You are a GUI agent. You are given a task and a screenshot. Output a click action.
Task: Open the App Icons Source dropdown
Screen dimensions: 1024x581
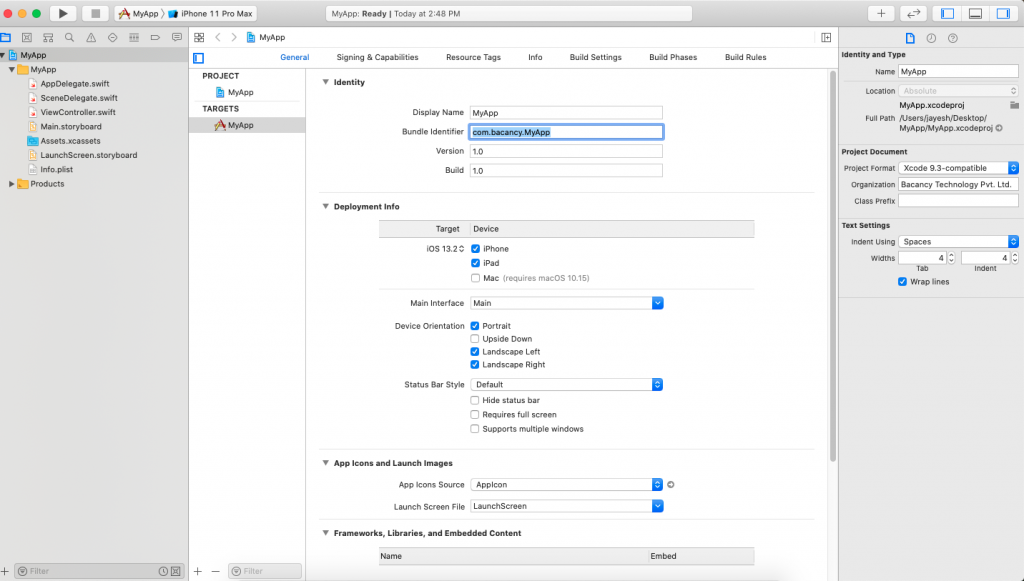coord(656,484)
